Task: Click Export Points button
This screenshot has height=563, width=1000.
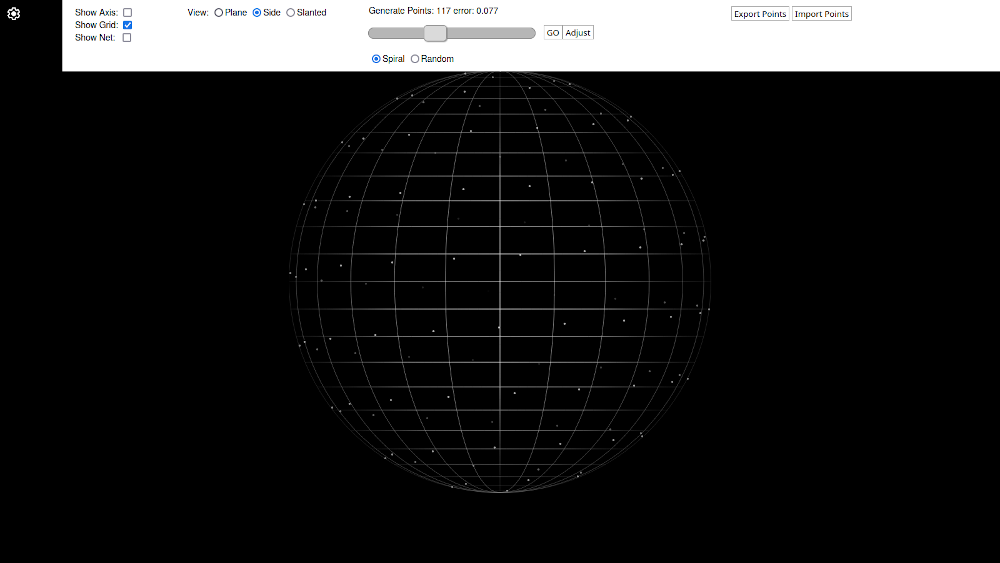Action: pos(760,14)
